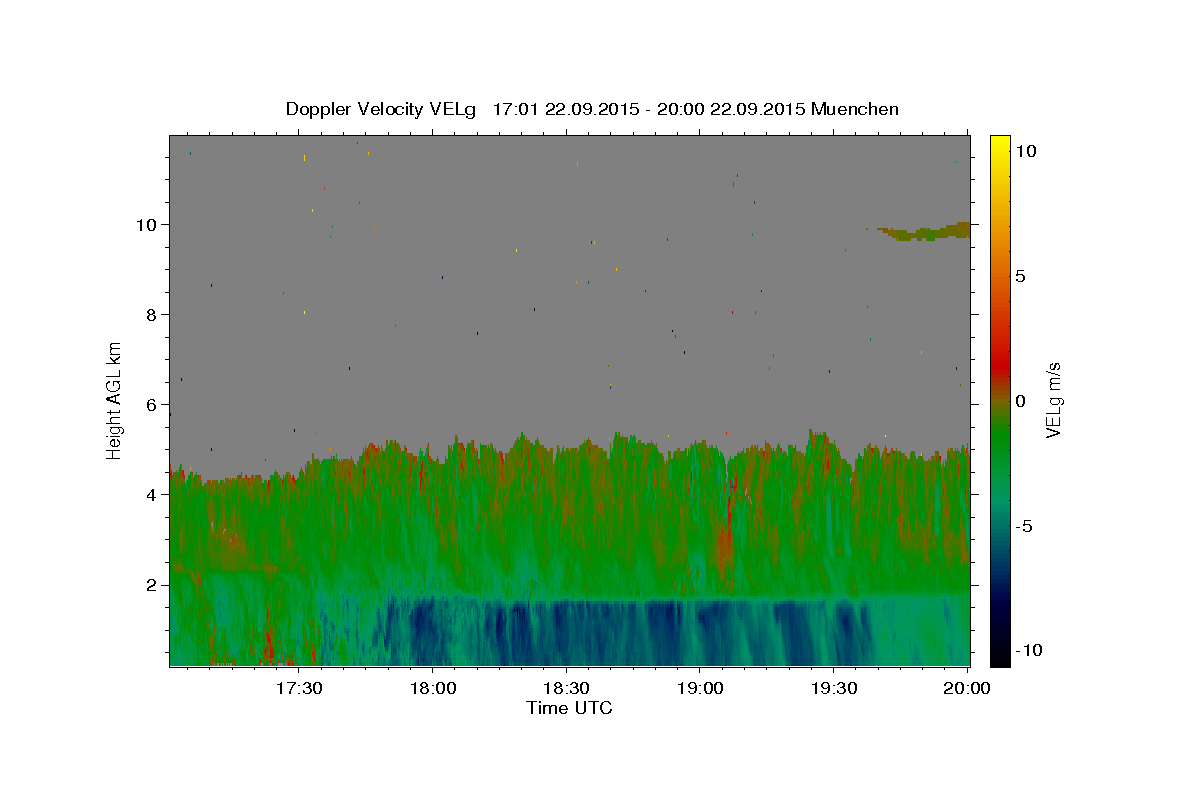This screenshot has width=1200, height=800.
Task: Click the 'Muenchen' station name in title
Action: coord(855,109)
